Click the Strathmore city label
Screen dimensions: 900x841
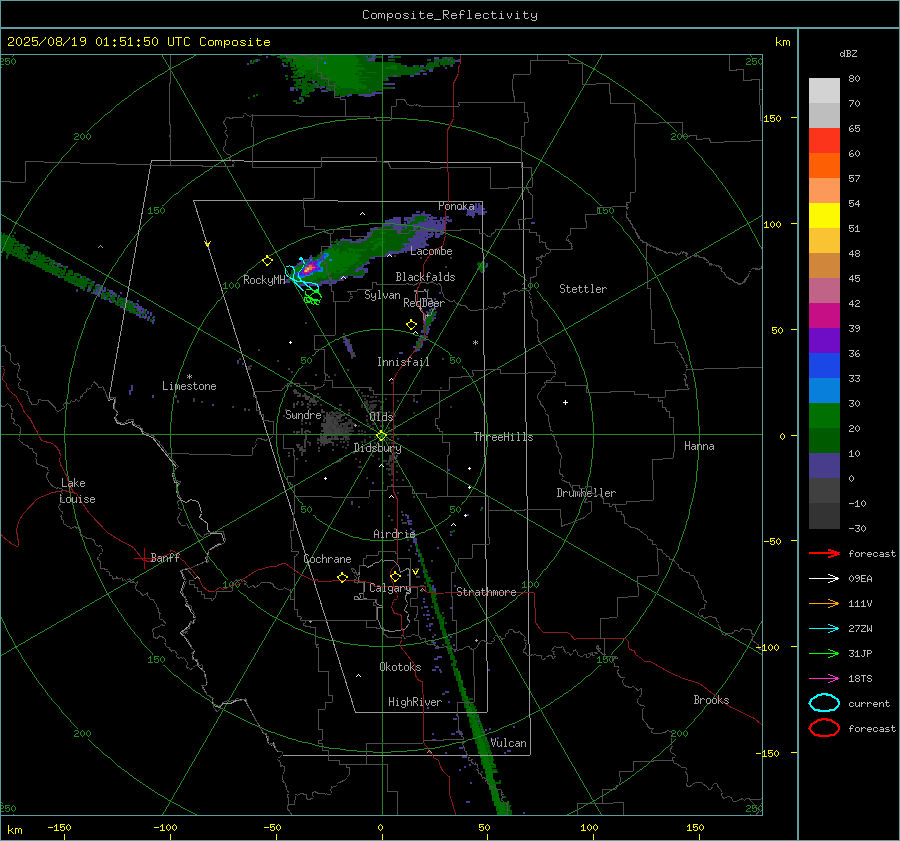(x=486, y=592)
